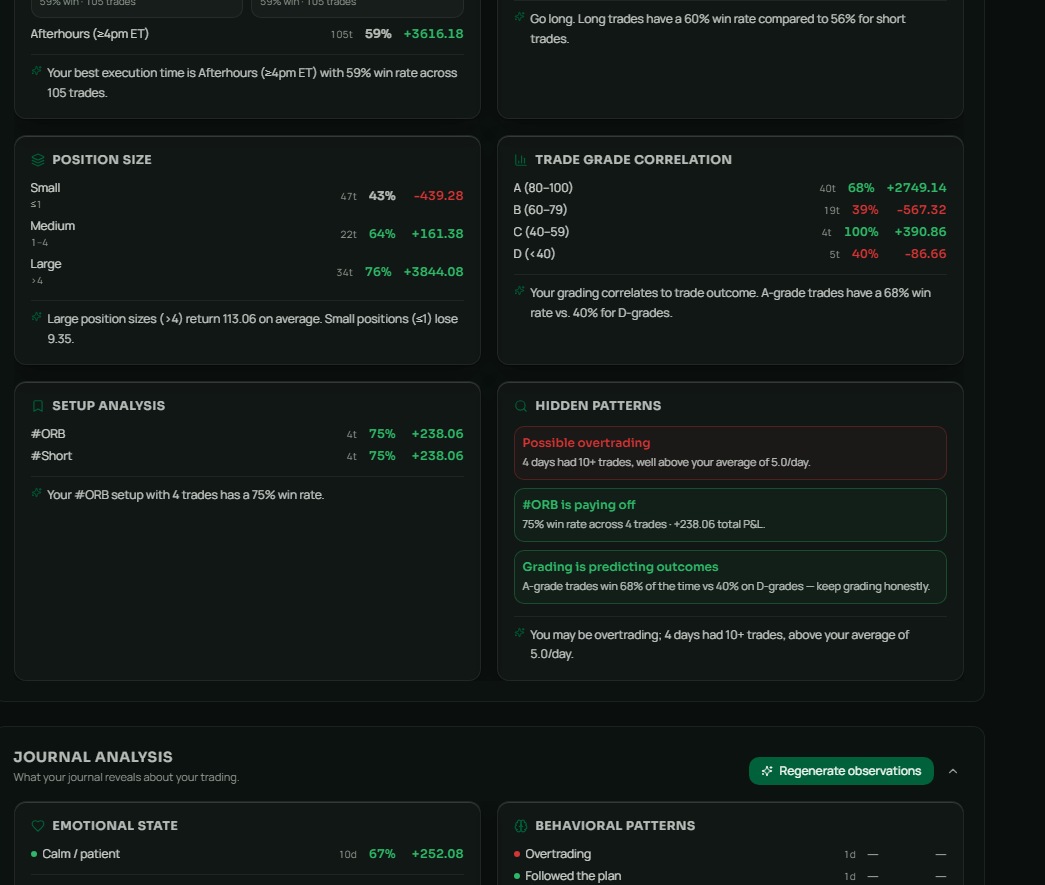Click the +3616.18 Afterhours P&L value
This screenshot has height=885, width=1045.
tap(433, 34)
